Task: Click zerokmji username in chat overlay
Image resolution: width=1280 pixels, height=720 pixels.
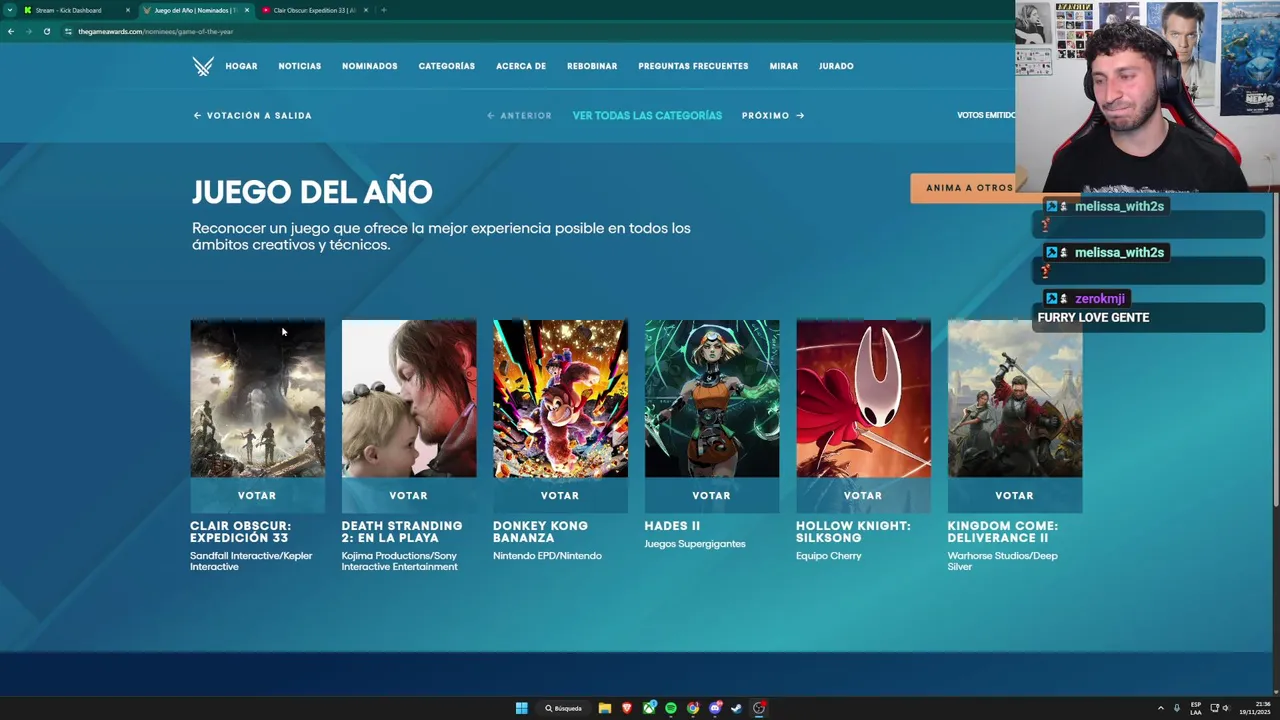Action: pyautogui.click(x=1100, y=298)
